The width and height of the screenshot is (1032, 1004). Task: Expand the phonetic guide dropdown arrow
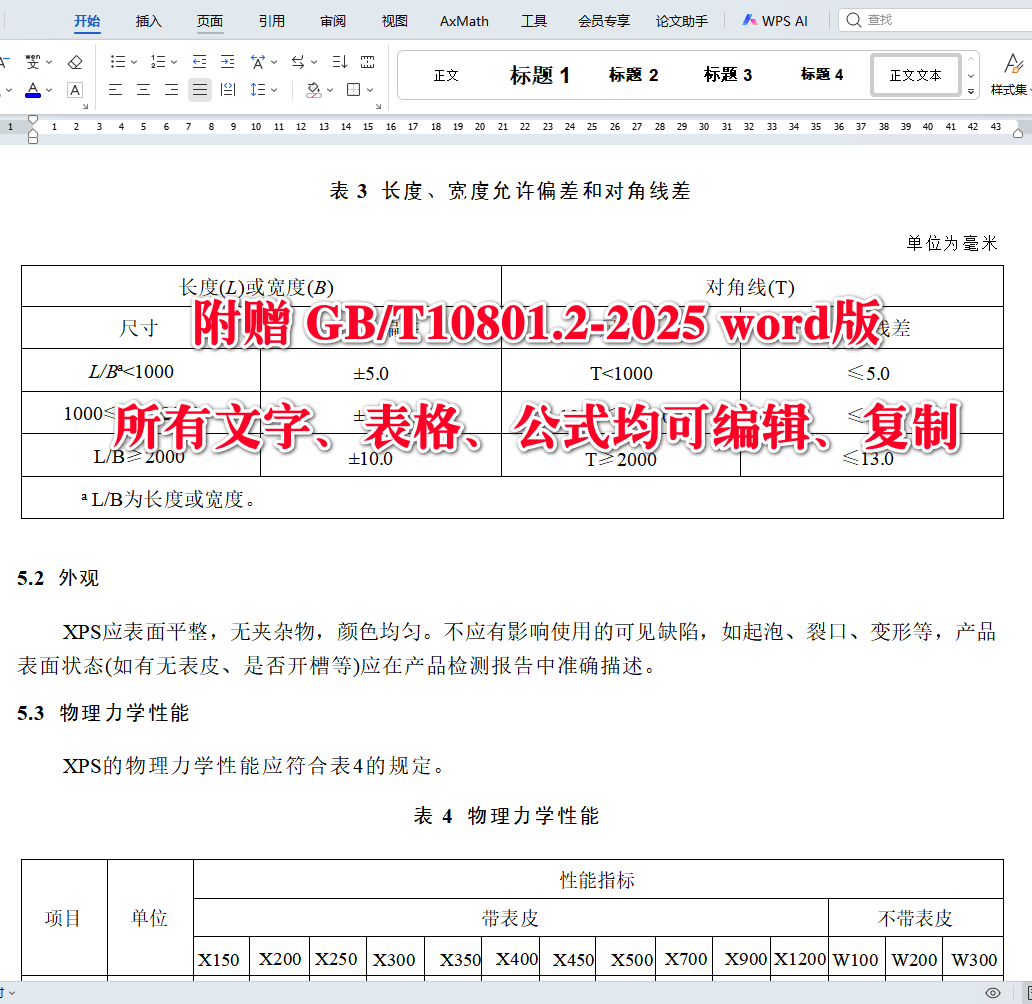point(49,63)
